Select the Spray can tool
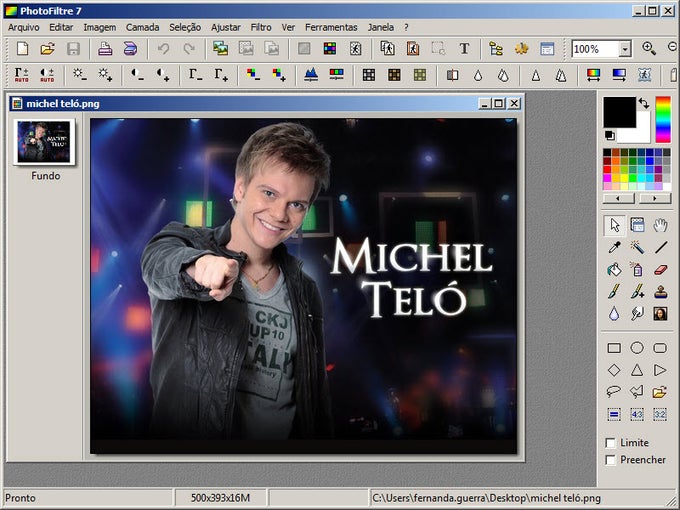680x510 pixels. [x=637, y=269]
